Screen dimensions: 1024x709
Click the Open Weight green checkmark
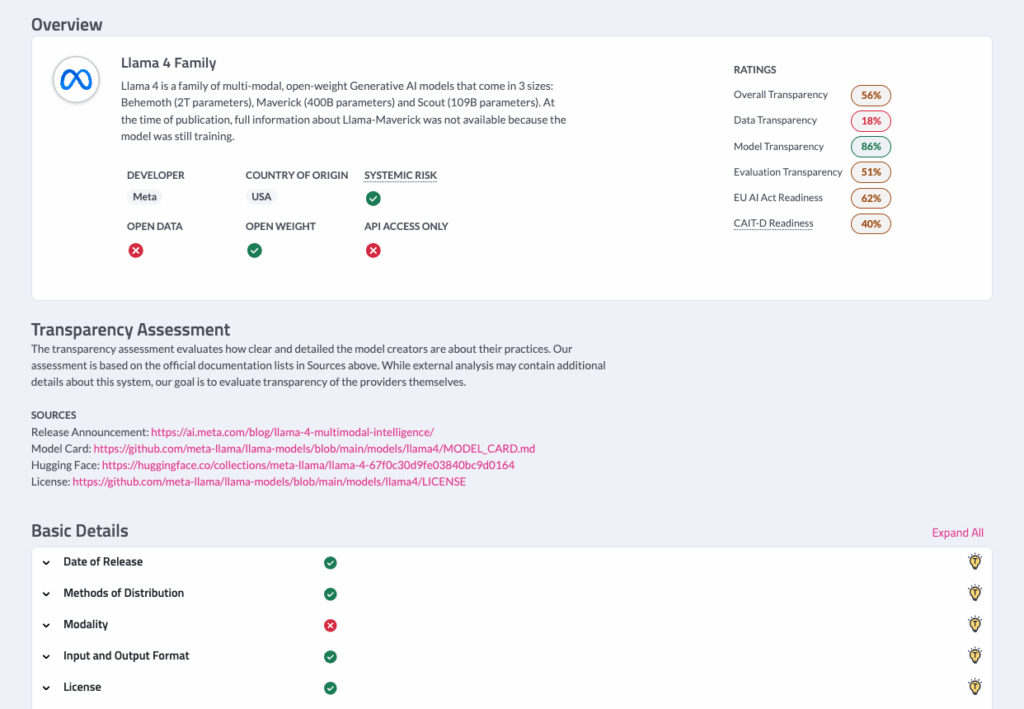tap(254, 250)
